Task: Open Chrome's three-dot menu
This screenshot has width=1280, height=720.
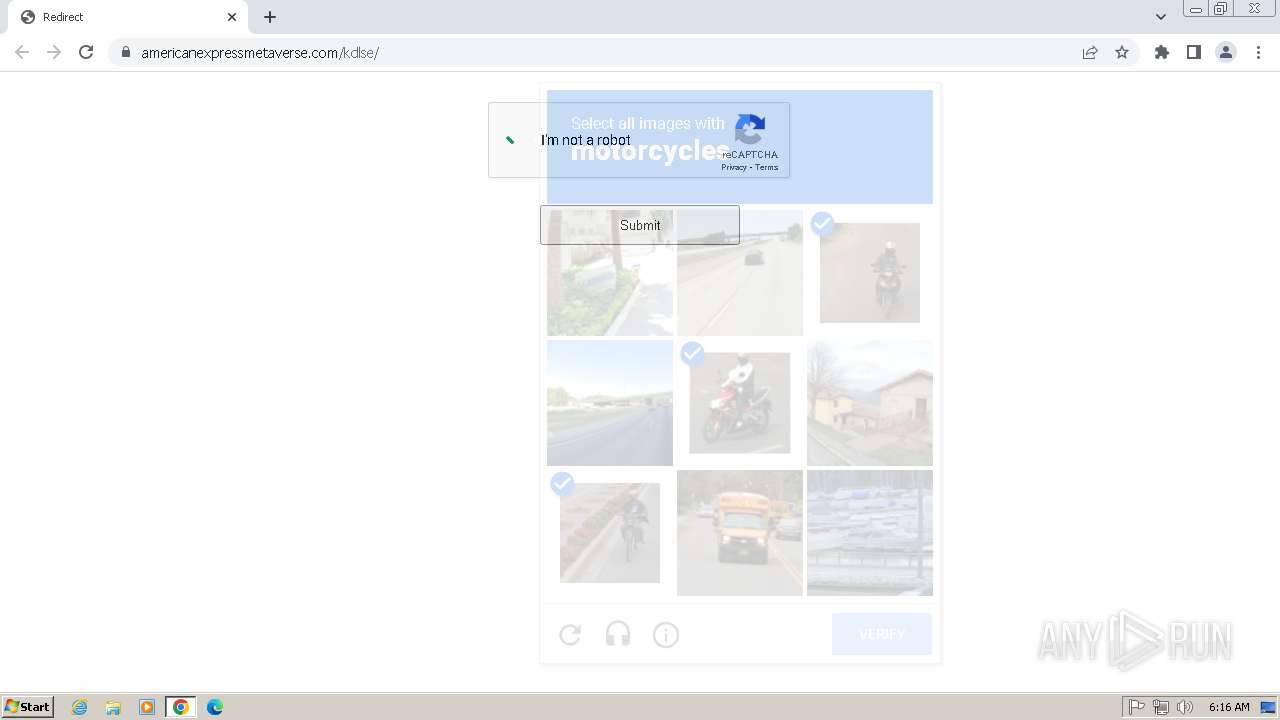Action: [1258, 52]
